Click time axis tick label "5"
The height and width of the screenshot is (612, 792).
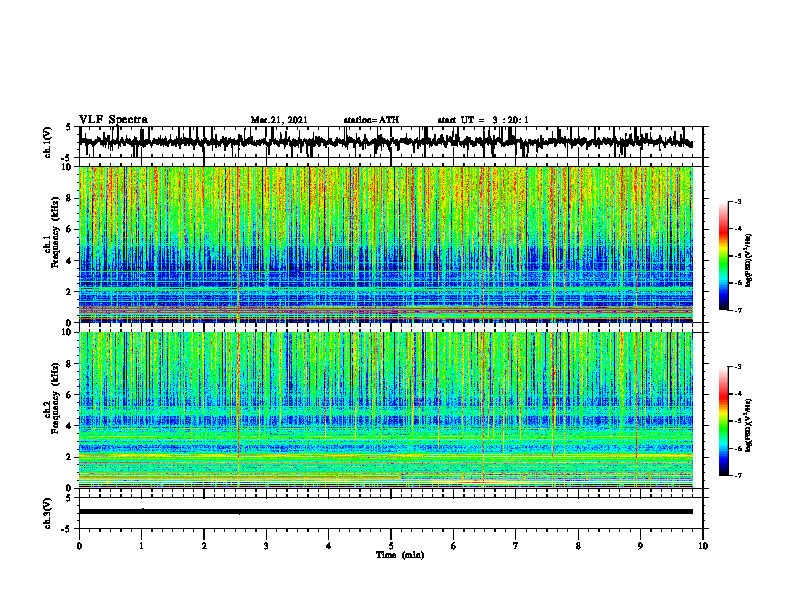[x=391, y=546]
